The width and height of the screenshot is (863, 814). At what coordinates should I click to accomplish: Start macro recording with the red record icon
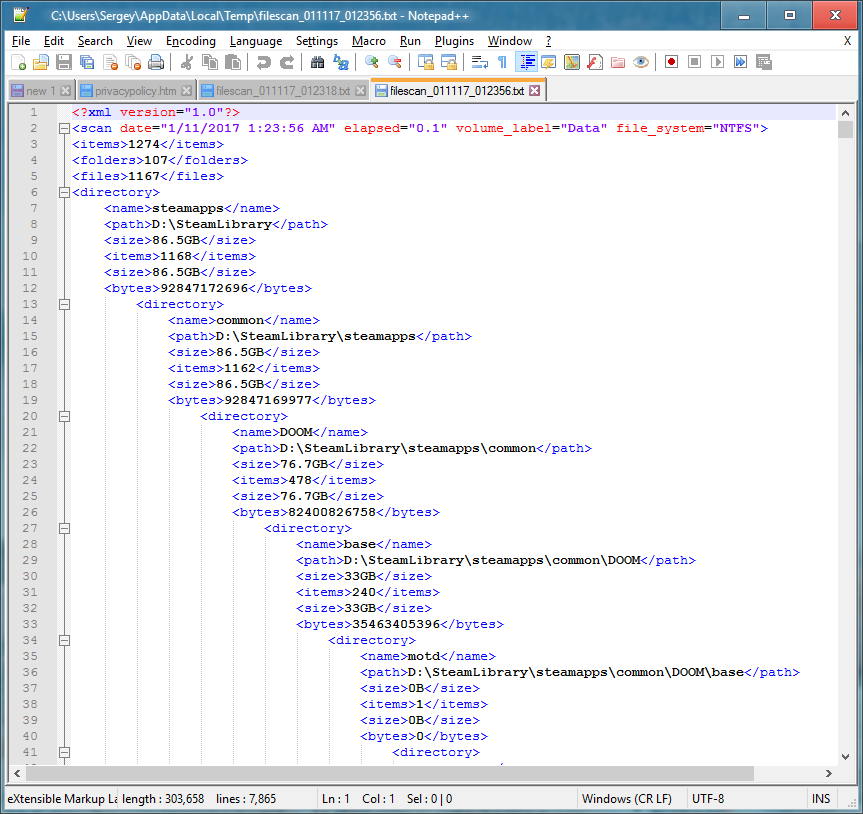(x=671, y=62)
